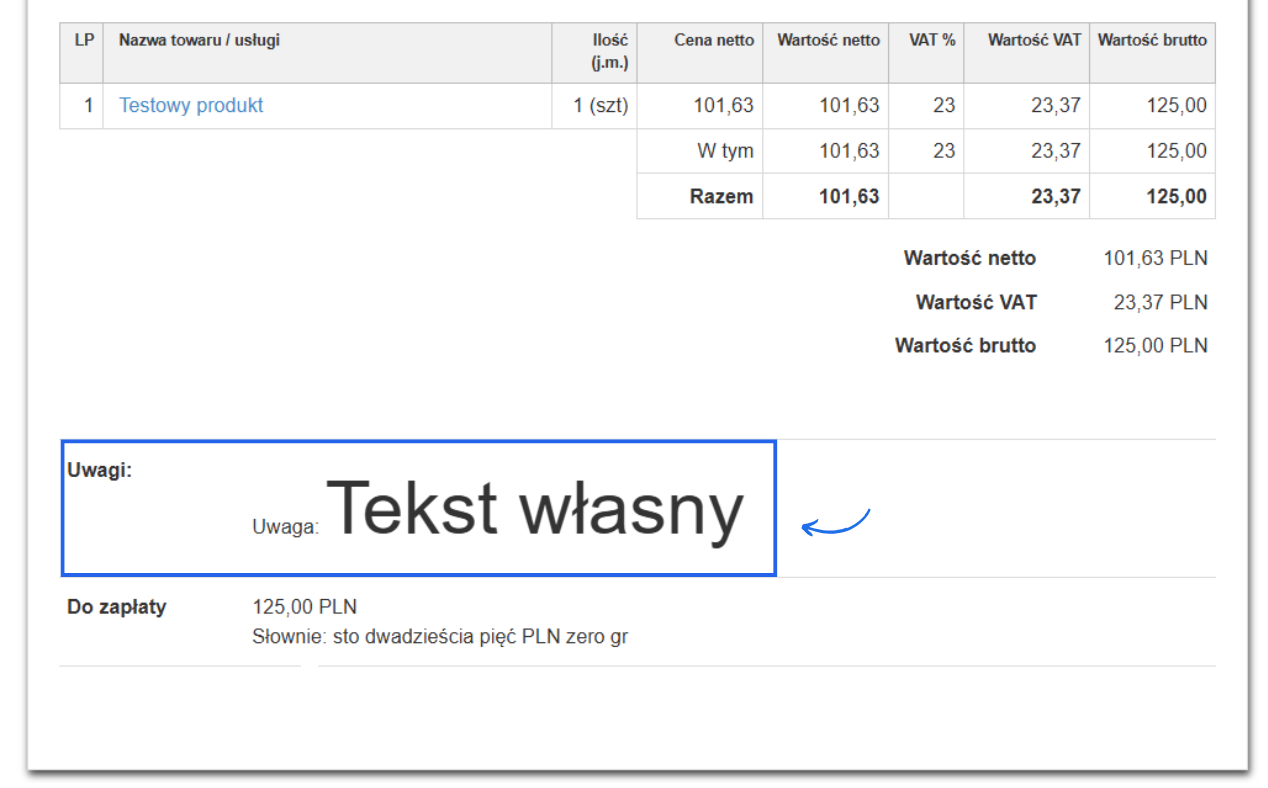Click the LP column header
The image size is (1268, 788).
[x=82, y=40]
